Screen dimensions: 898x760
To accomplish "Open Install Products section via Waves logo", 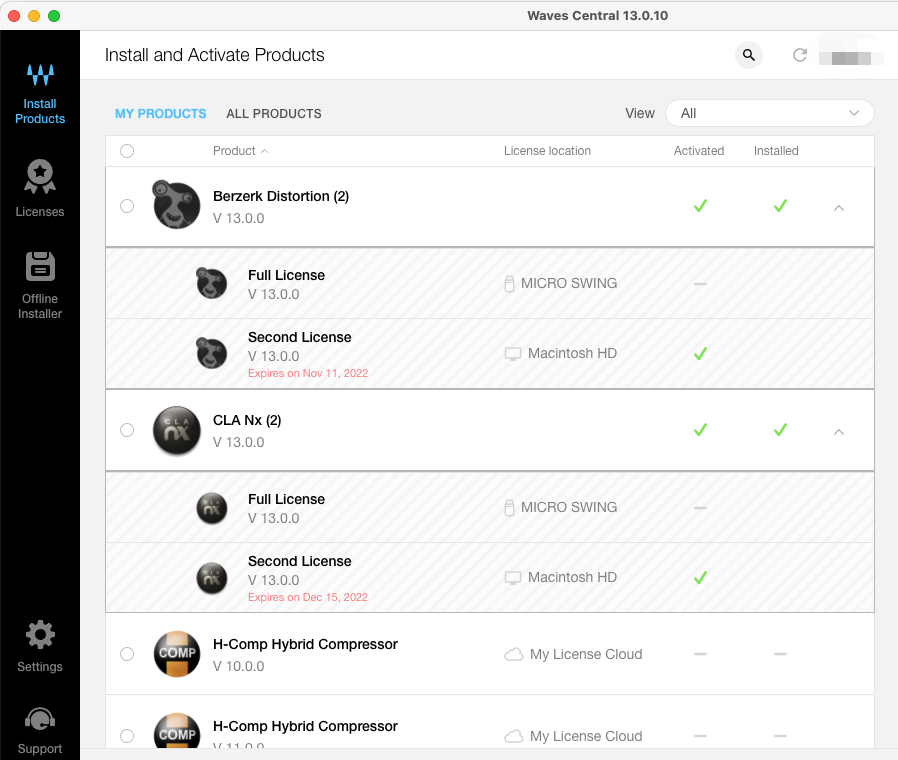I will (x=40, y=74).
